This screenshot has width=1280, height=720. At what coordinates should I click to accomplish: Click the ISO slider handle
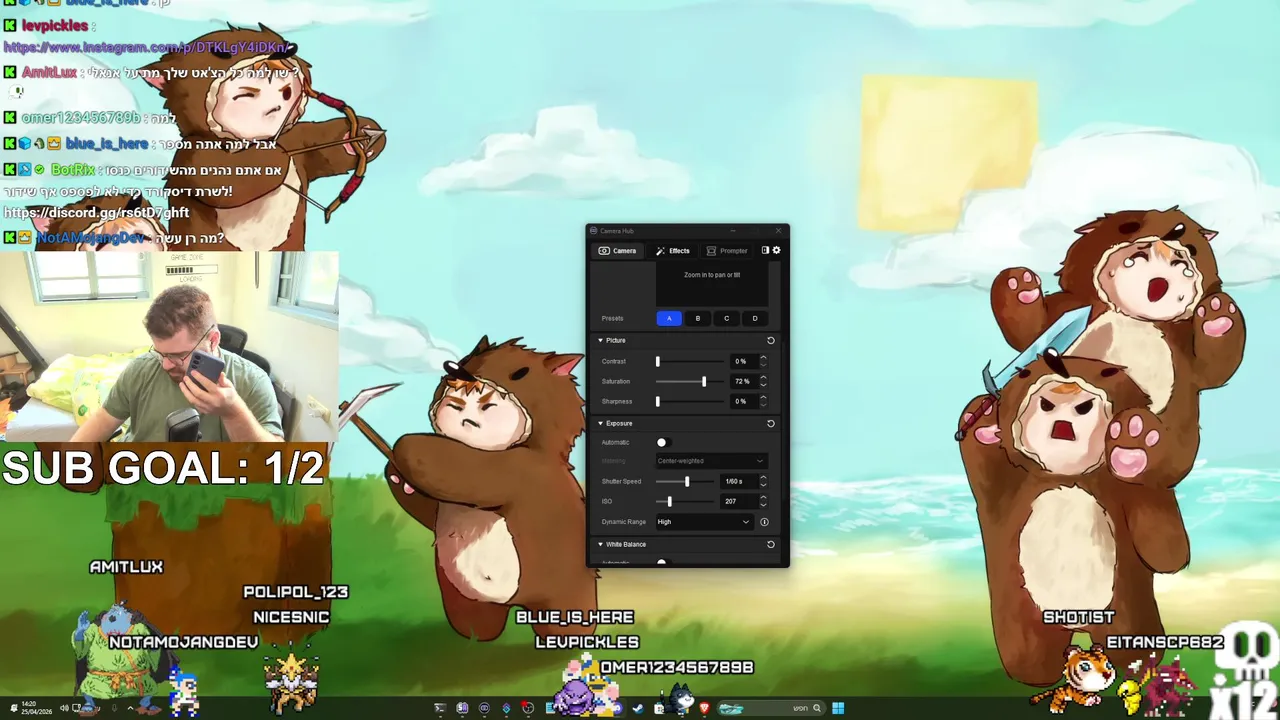669,501
